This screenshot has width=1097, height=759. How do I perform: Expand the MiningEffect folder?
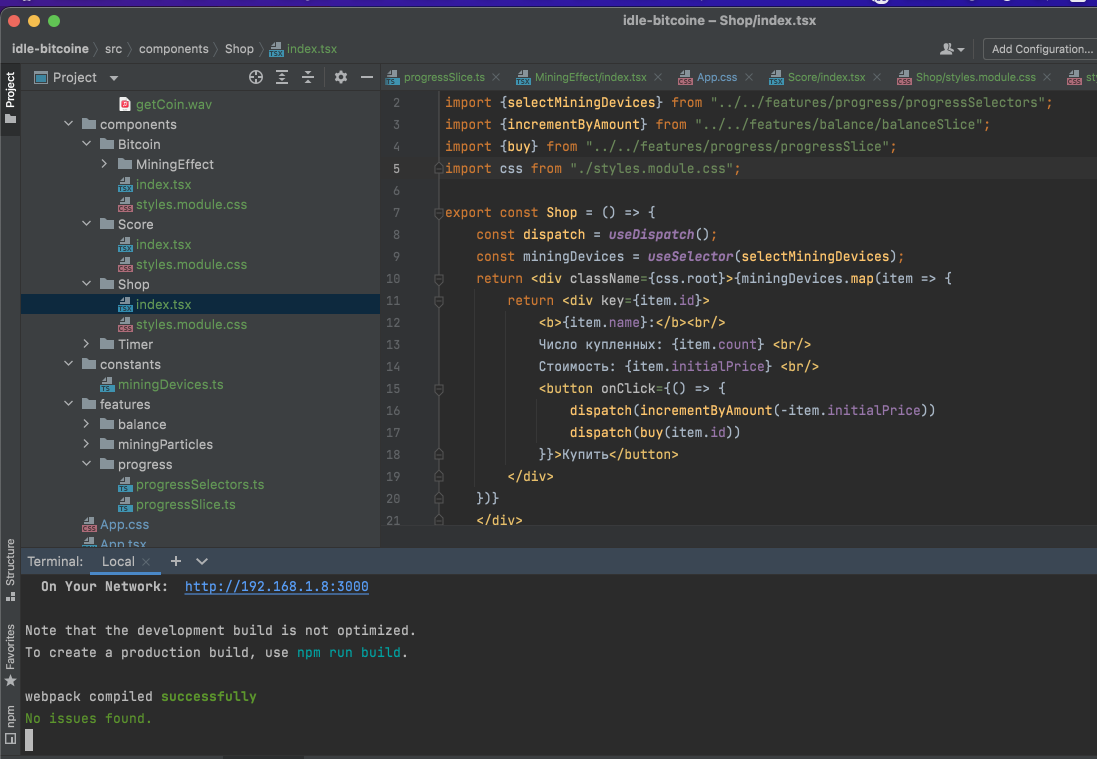(105, 165)
